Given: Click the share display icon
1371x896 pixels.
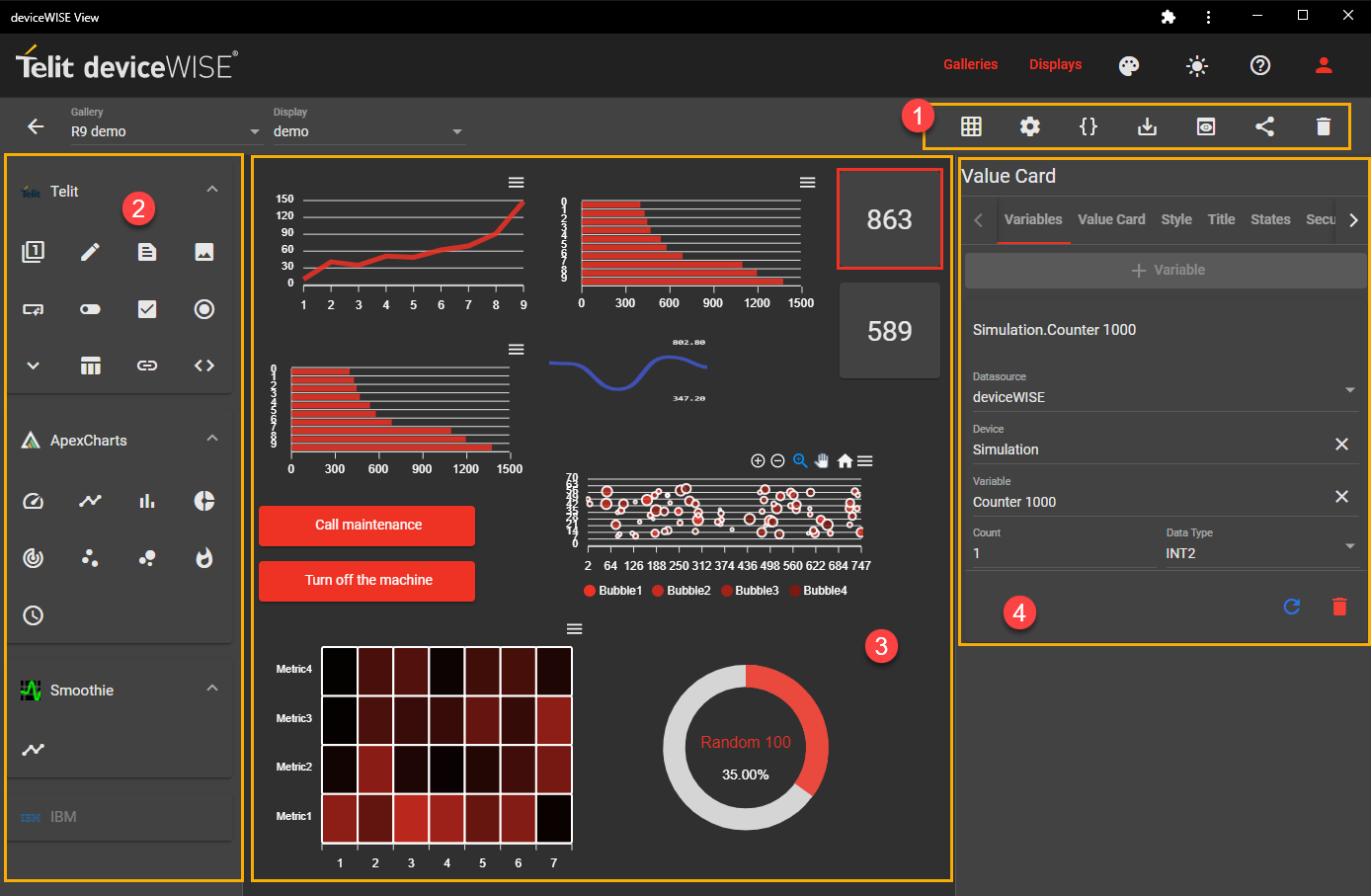Looking at the screenshot, I should (1264, 126).
